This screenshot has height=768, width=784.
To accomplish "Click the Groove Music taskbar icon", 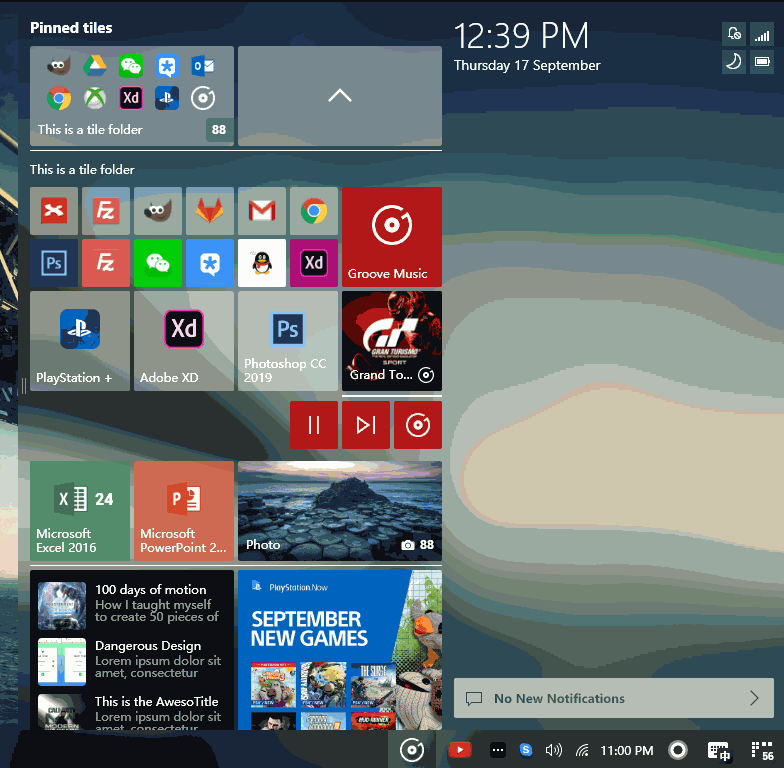I will 412,750.
